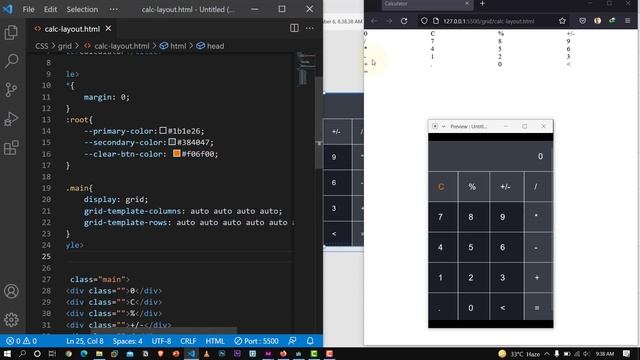Reload the page in Firefox
This screenshot has height=360, width=640.
click(404, 21)
